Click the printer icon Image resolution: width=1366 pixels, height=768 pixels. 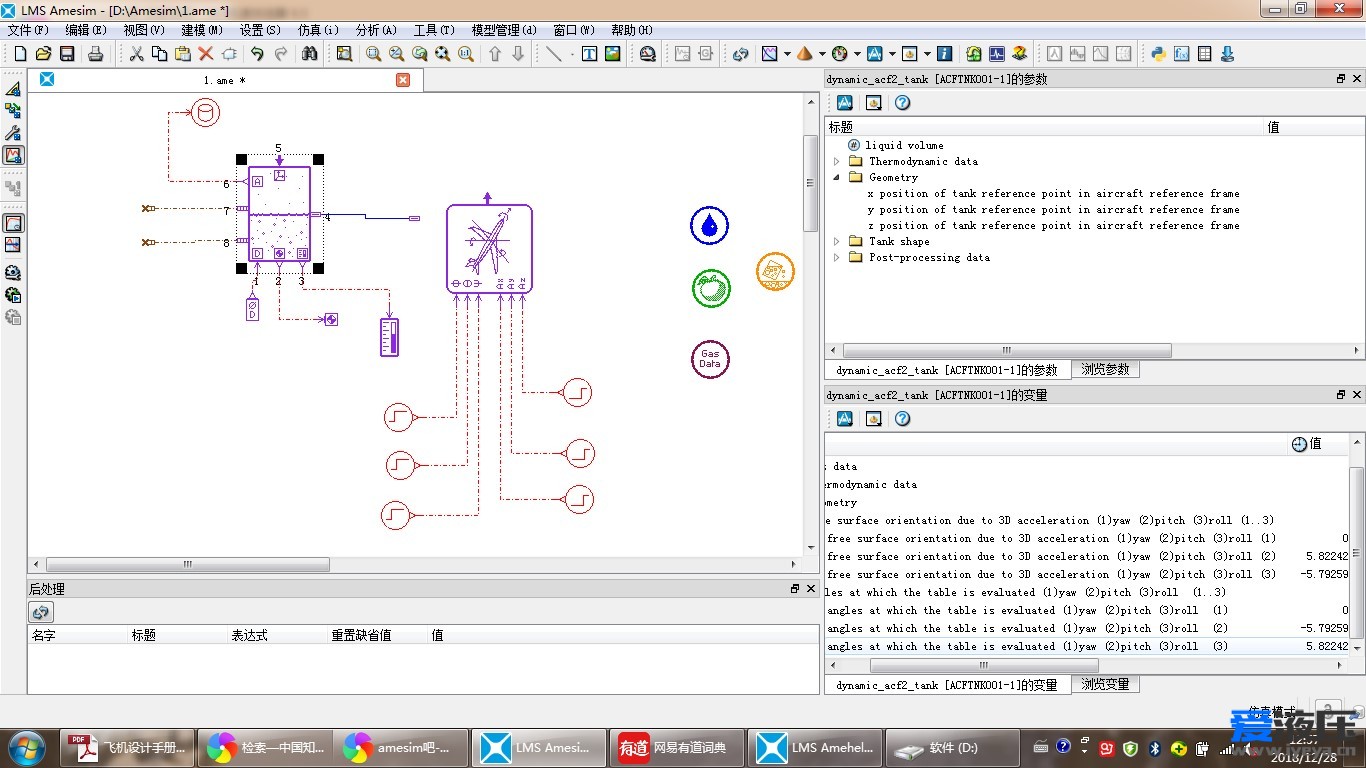pos(95,54)
